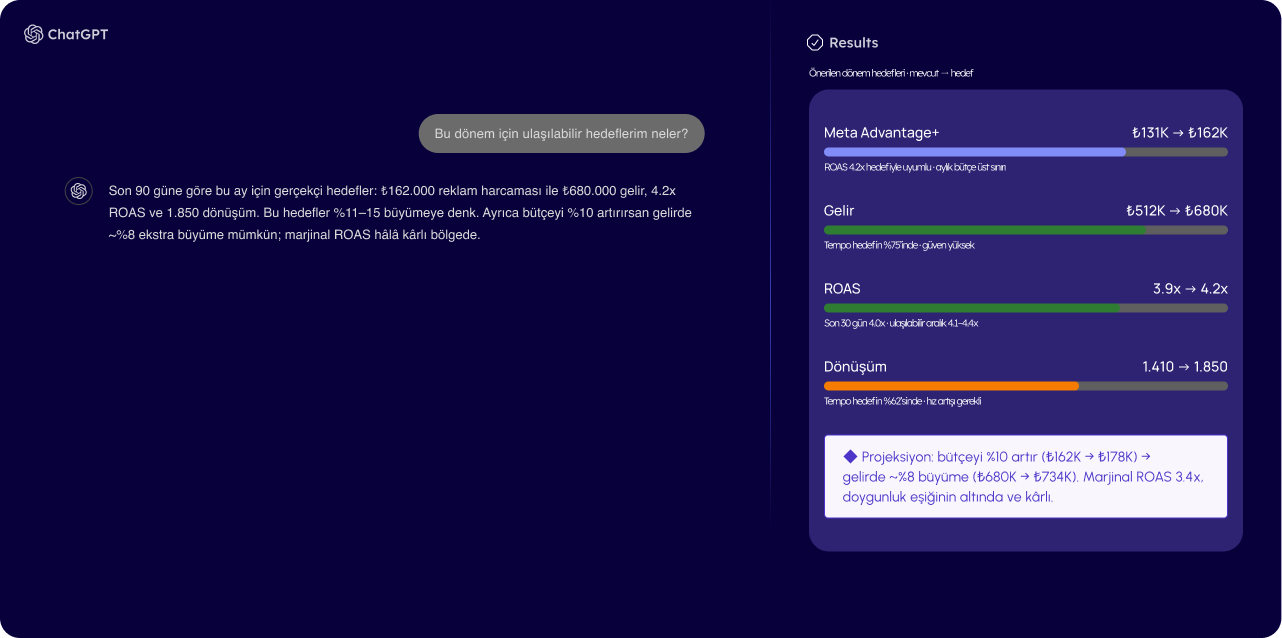
Task: Click the "Results" panel heading
Action: (x=853, y=43)
